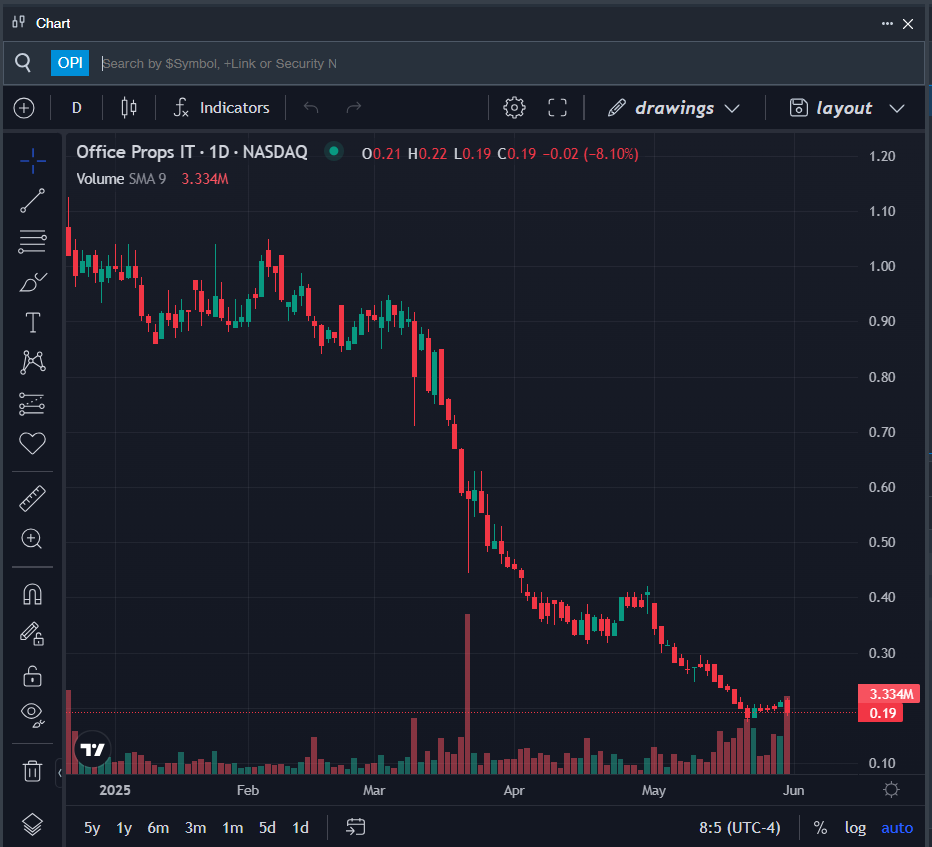Open the timezone 8:5 (UTC-4) menu
The image size is (932, 847).
pyautogui.click(x=739, y=827)
